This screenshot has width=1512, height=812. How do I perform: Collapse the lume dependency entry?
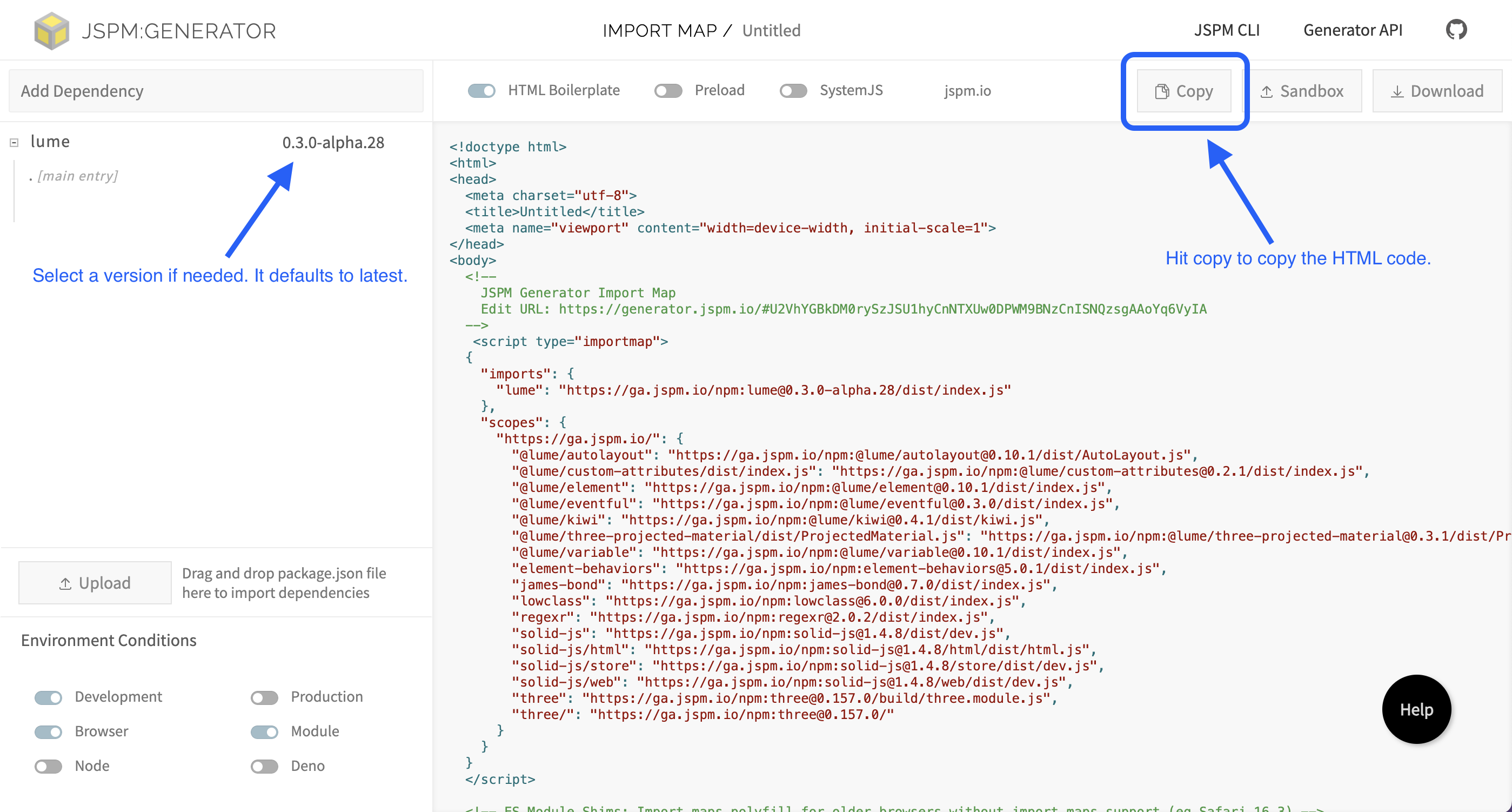[x=14, y=142]
